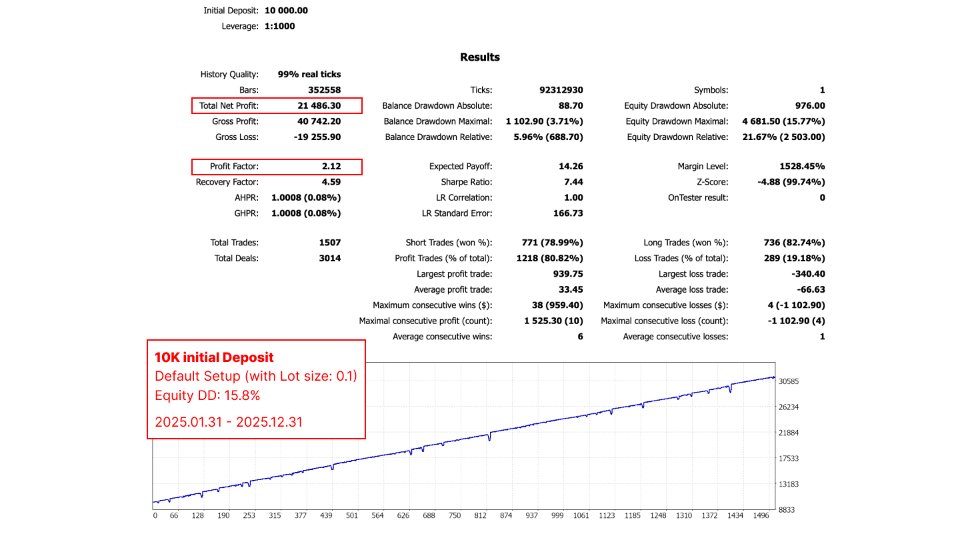
Task: Click the Symbols label
Action: point(711,90)
